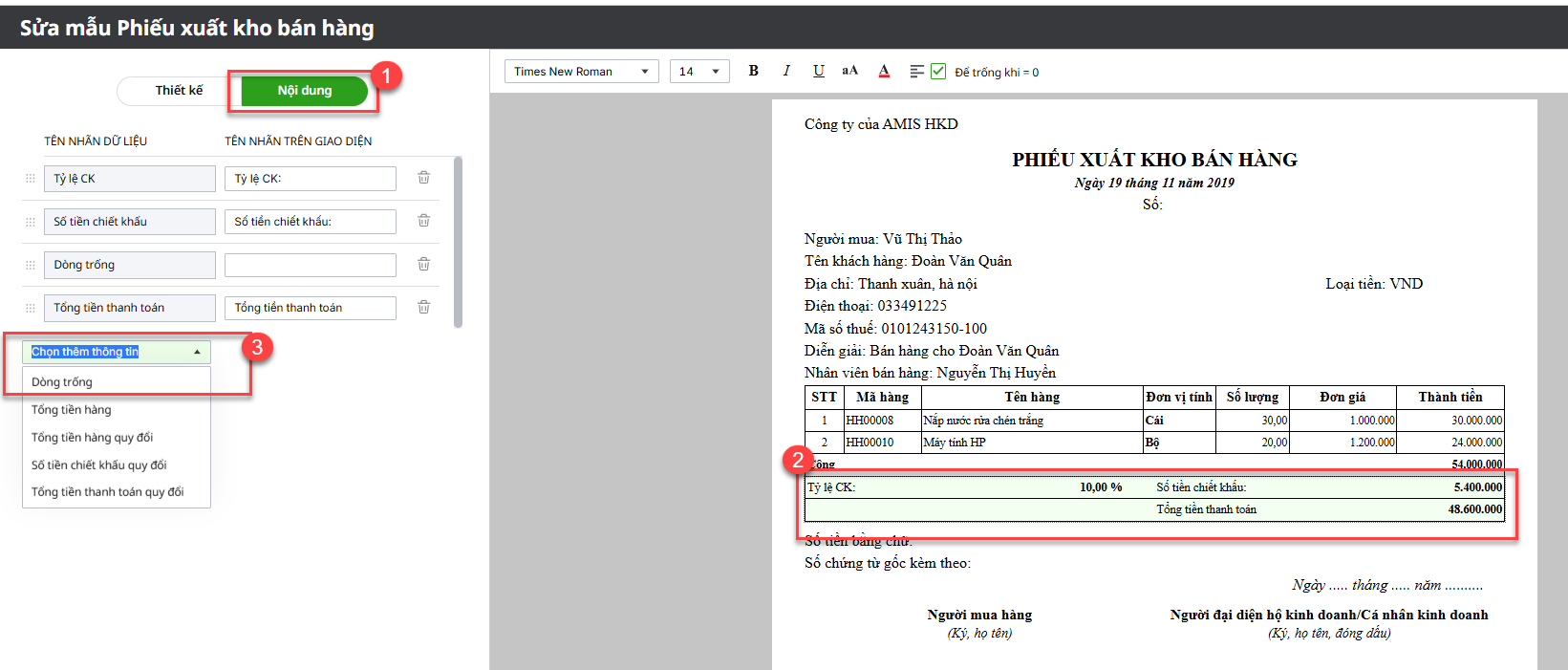
Task: Apply underline formatting
Action: coord(819,71)
